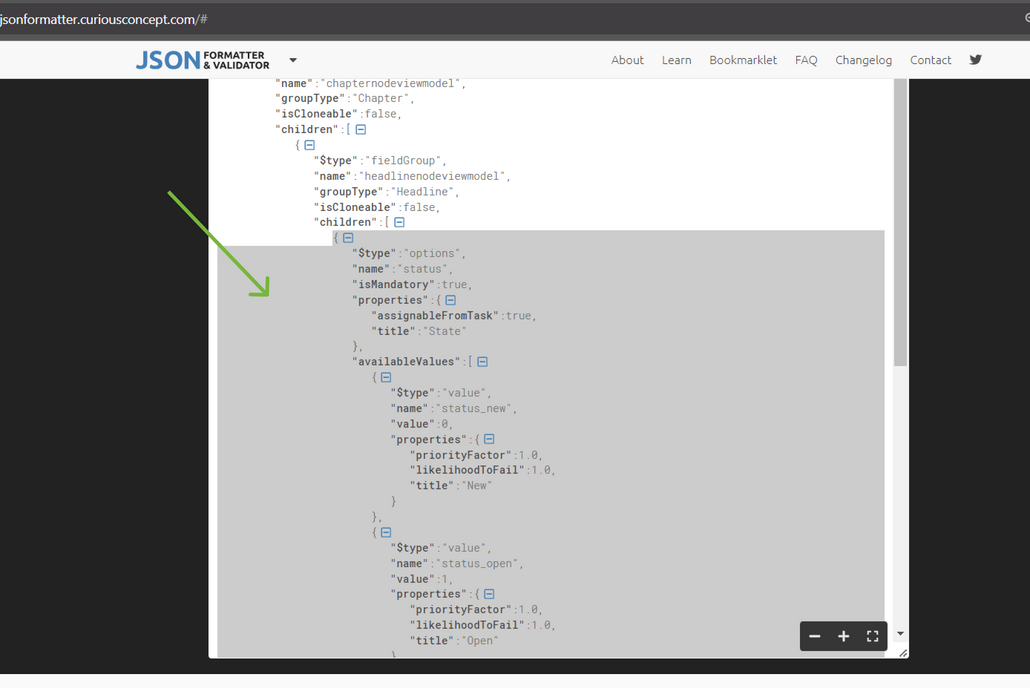Viewport: 1030px width, 688px height.
Task: Click the "isMandatory" key
Action: [393, 285]
